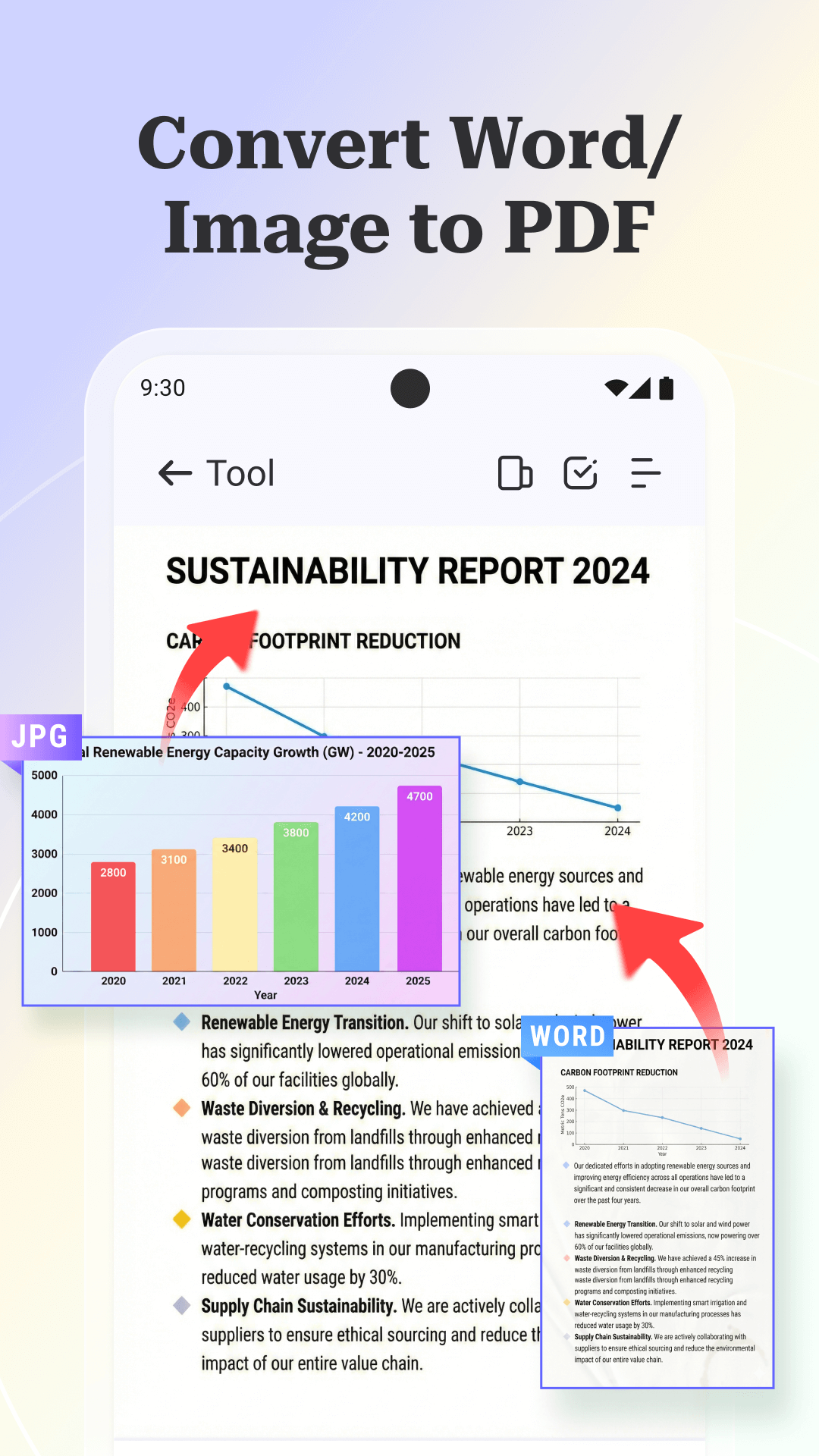
Task: Tap the Sustainability Report 2024 heading
Action: tap(408, 571)
